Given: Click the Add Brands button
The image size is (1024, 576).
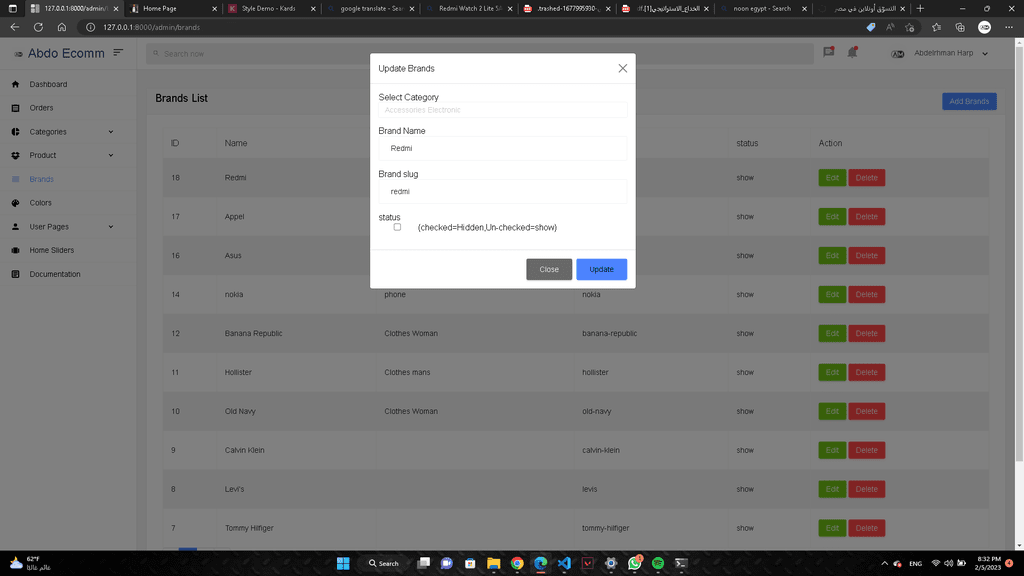Looking at the screenshot, I should point(969,101).
